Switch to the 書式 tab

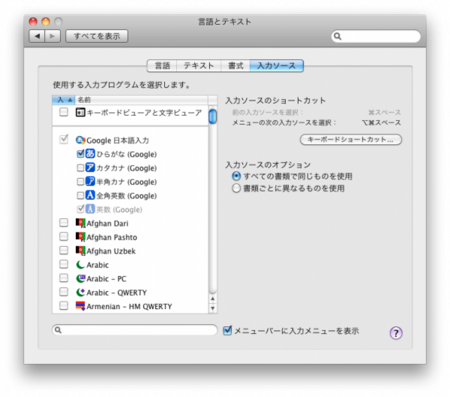pos(235,66)
